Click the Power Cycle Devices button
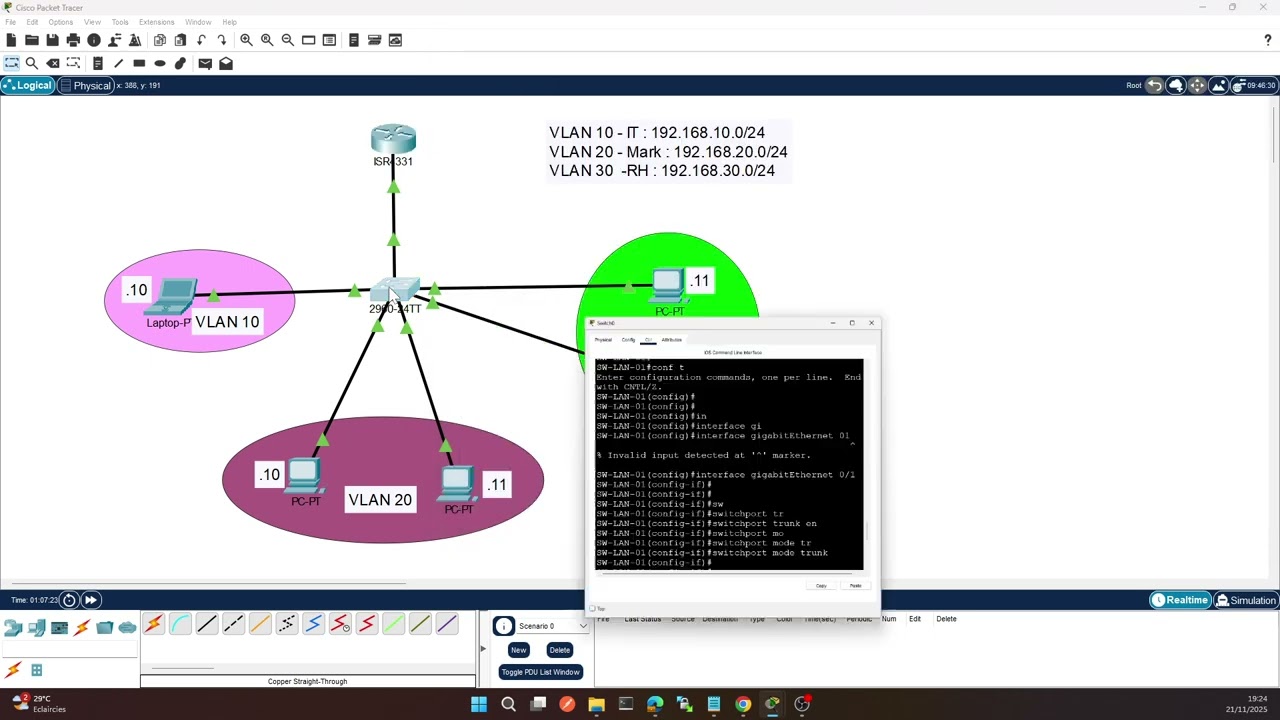1280x720 pixels. (x=69, y=600)
